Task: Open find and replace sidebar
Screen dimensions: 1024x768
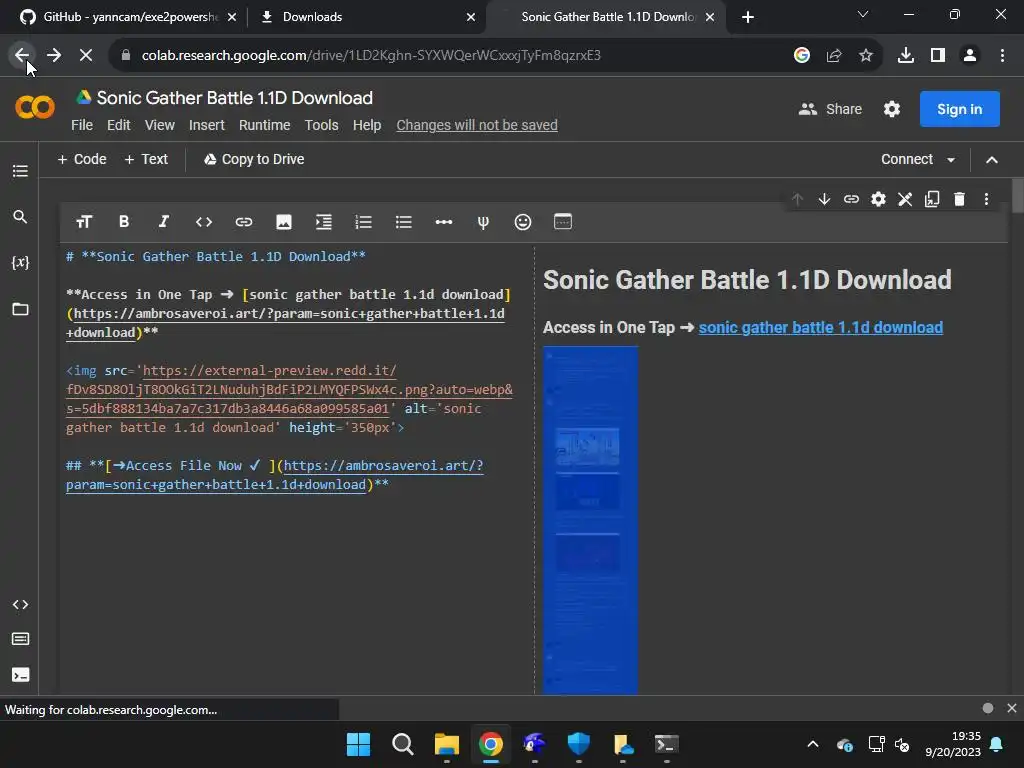Action: [x=20, y=217]
